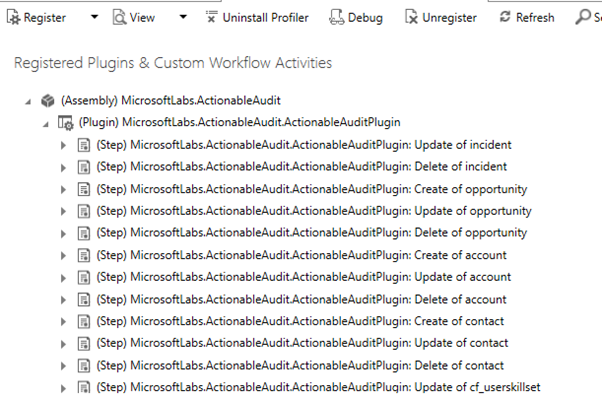
Task: Click step icon for Create of contact
Action: point(84,321)
